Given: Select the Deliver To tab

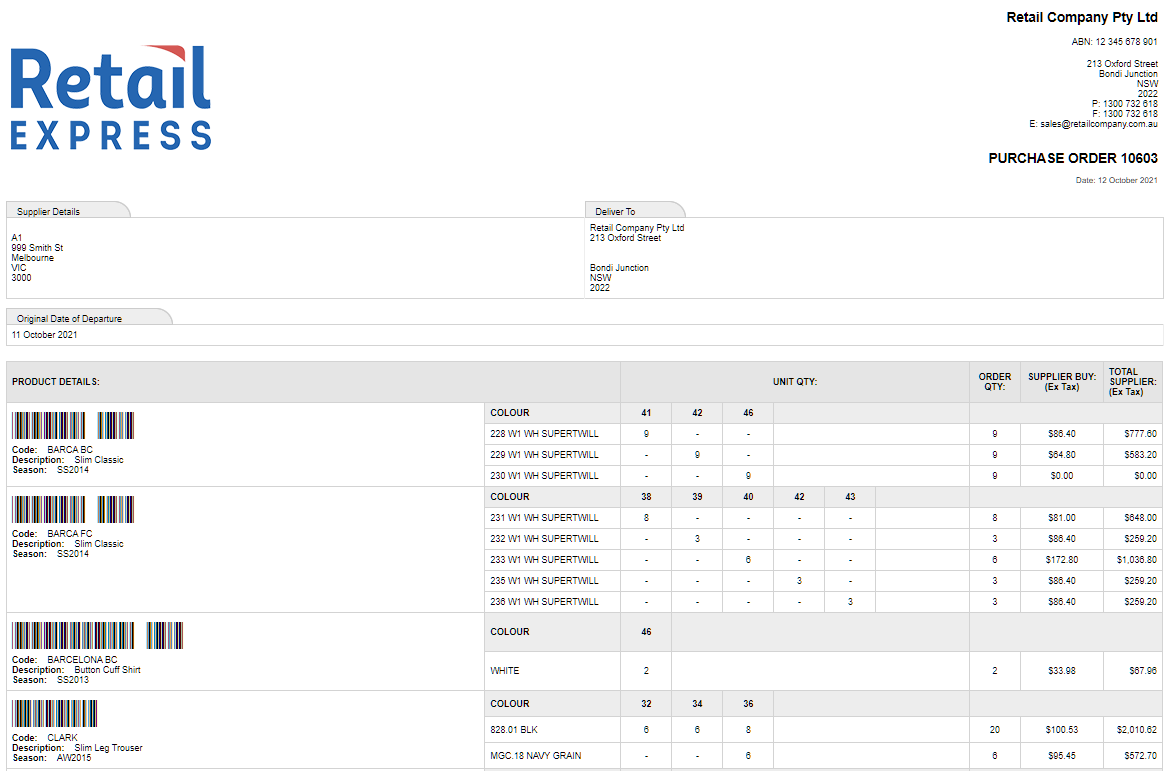Looking at the screenshot, I should click(x=634, y=211).
